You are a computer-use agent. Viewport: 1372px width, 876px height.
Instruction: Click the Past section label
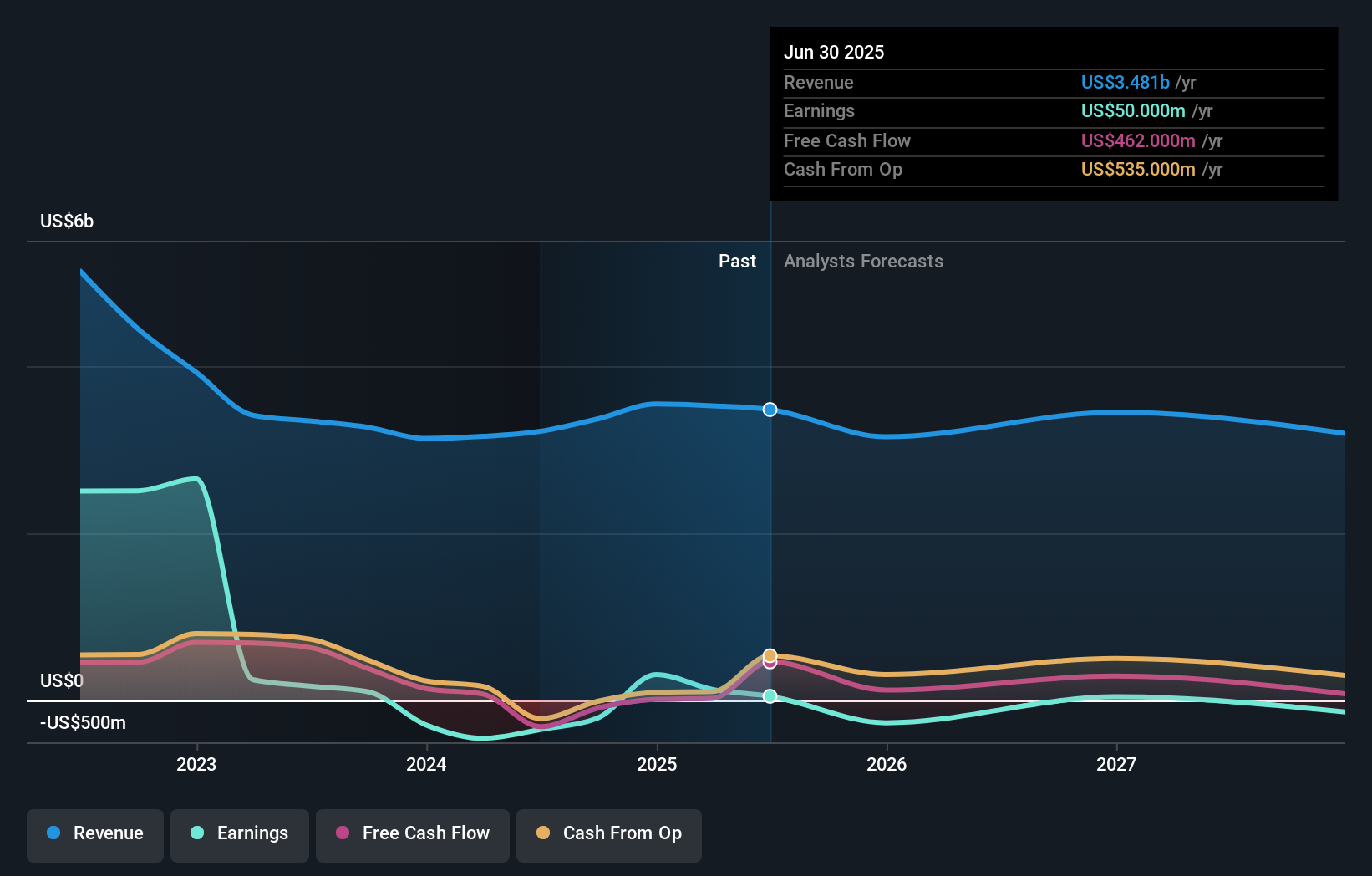coord(737,261)
